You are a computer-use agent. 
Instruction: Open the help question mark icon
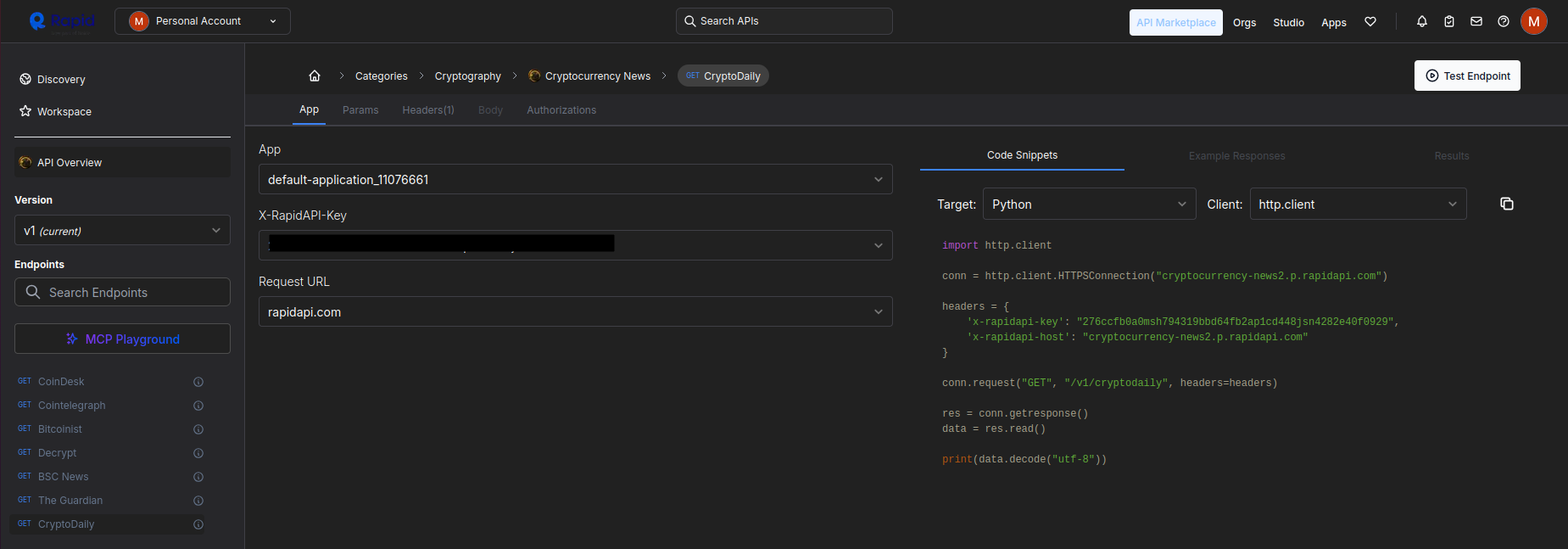point(1504,22)
